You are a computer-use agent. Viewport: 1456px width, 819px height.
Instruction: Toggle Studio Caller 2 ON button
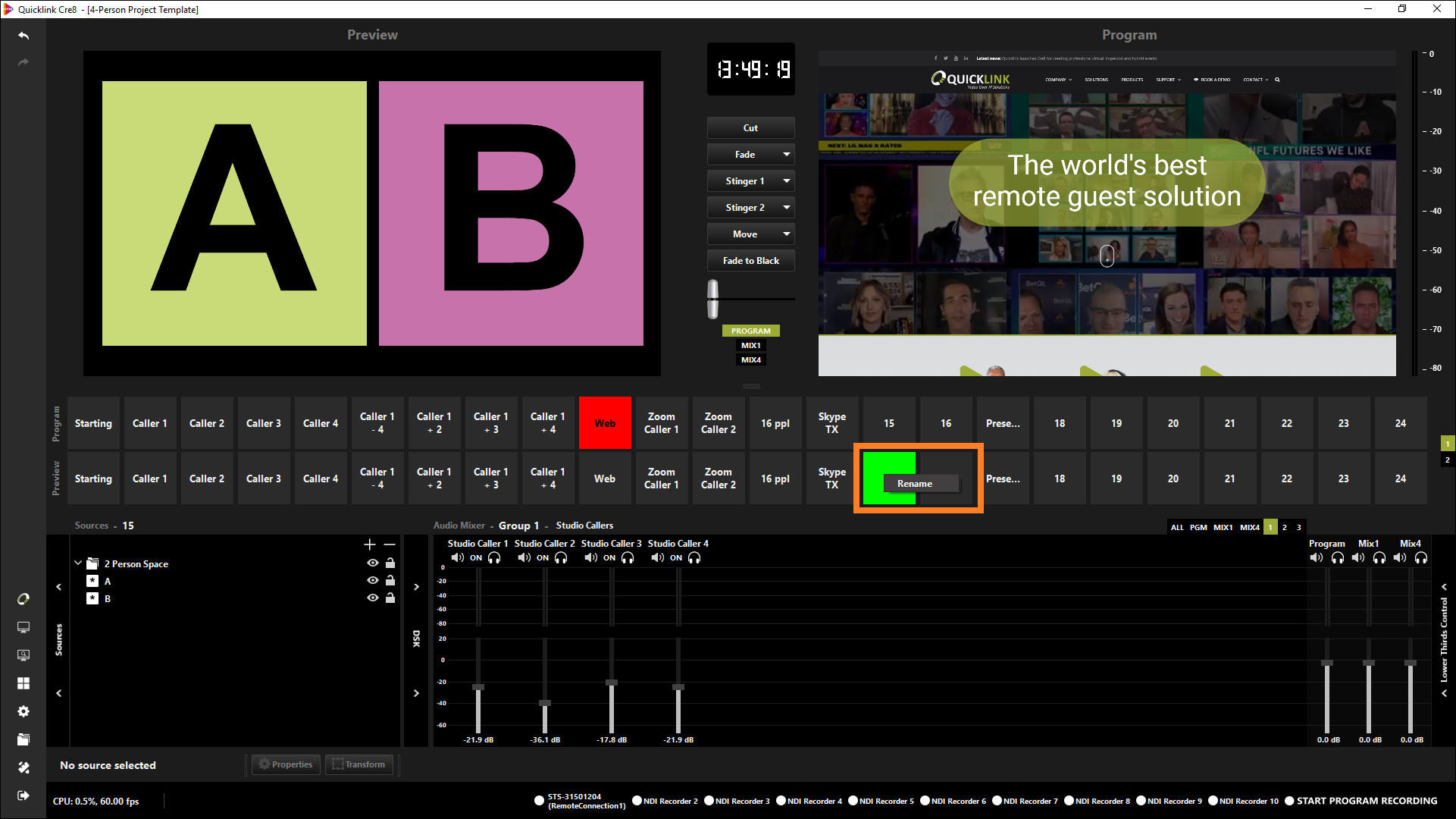pos(543,558)
